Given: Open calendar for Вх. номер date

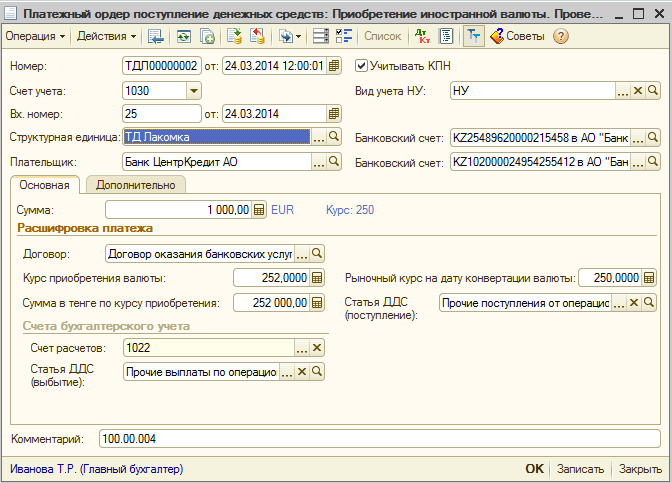Looking at the screenshot, I should pyautogui.click(x=334, y=113).
